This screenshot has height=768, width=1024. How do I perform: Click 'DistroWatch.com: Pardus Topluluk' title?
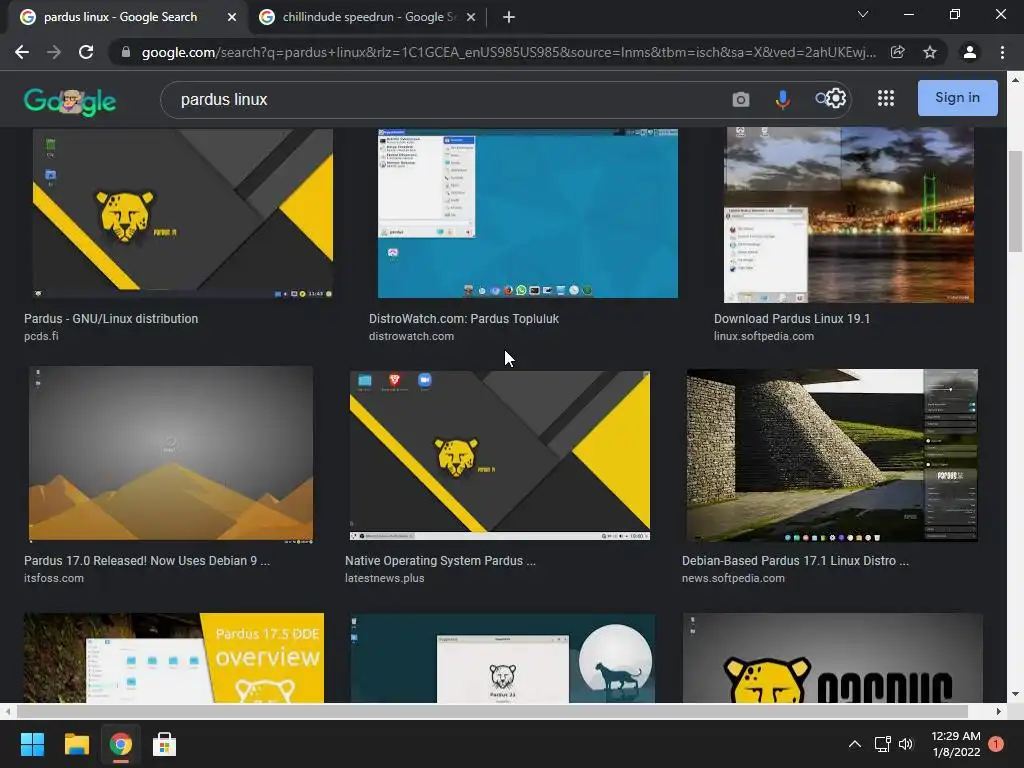click(x=464, y=319)
